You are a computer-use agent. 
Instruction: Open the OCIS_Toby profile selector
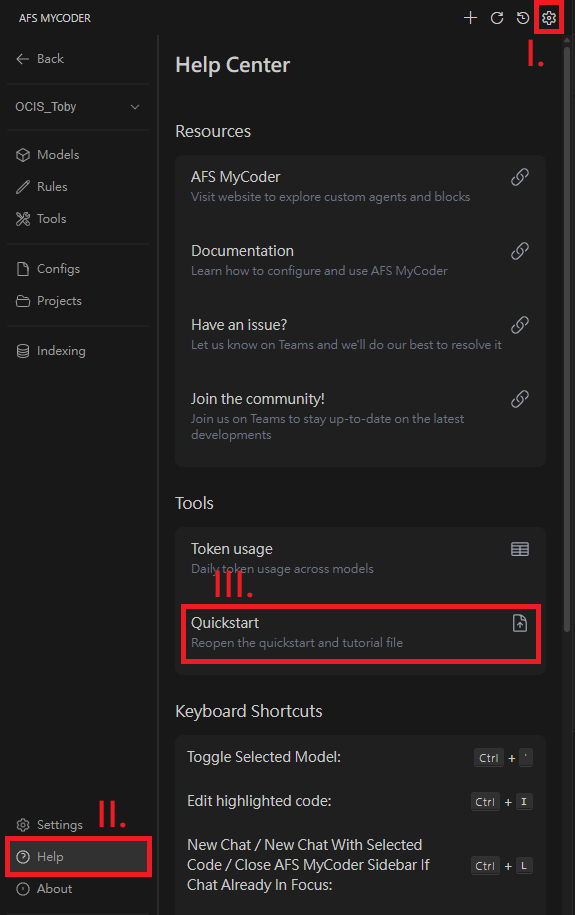[78, 107]
